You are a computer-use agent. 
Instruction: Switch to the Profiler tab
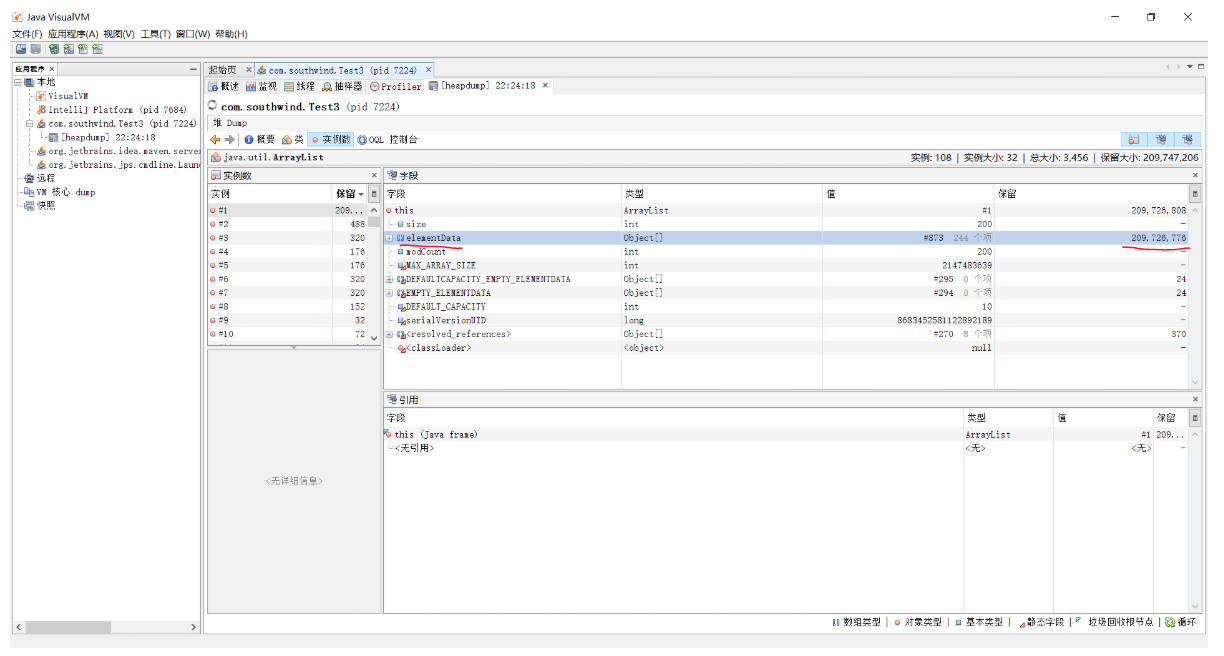click(396, 87)
